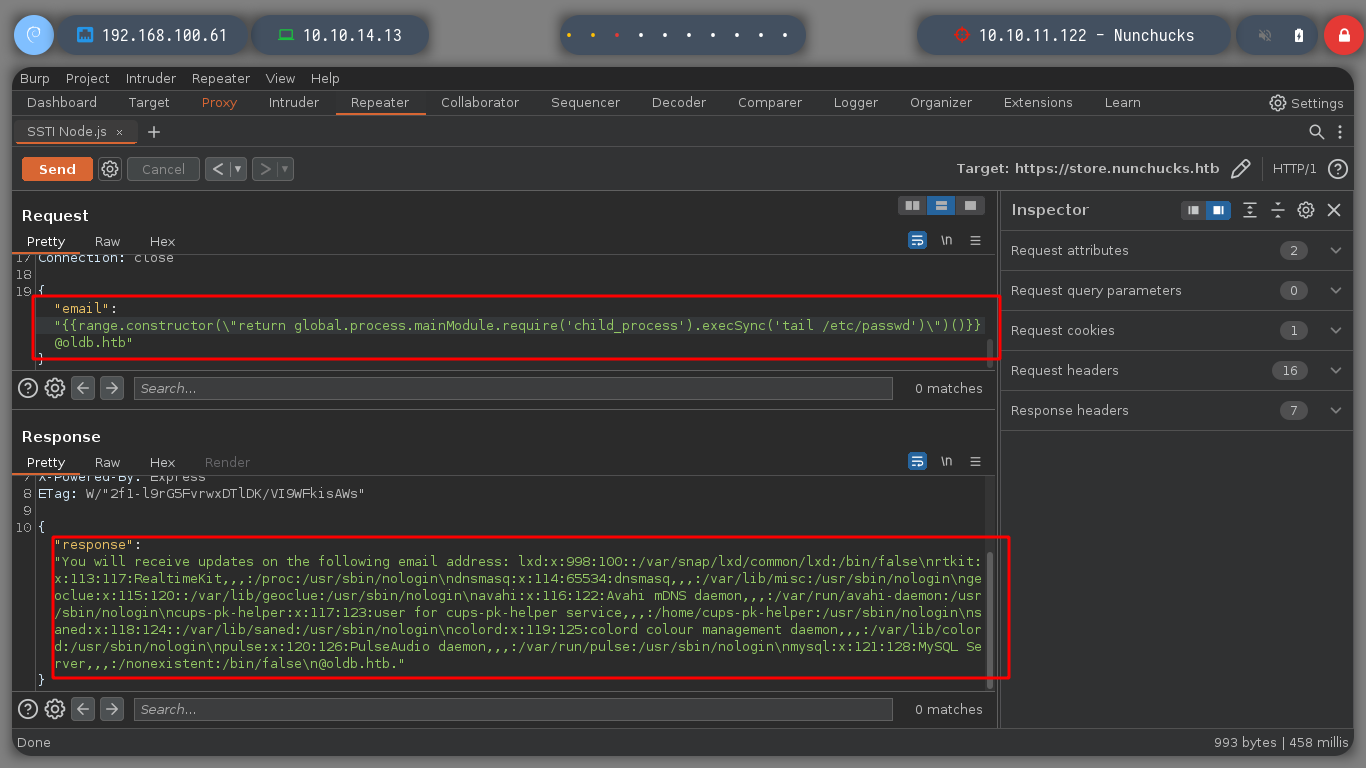The image size is (1366, 768).
Task: Close the Inspector panel
Action: 1334,210
